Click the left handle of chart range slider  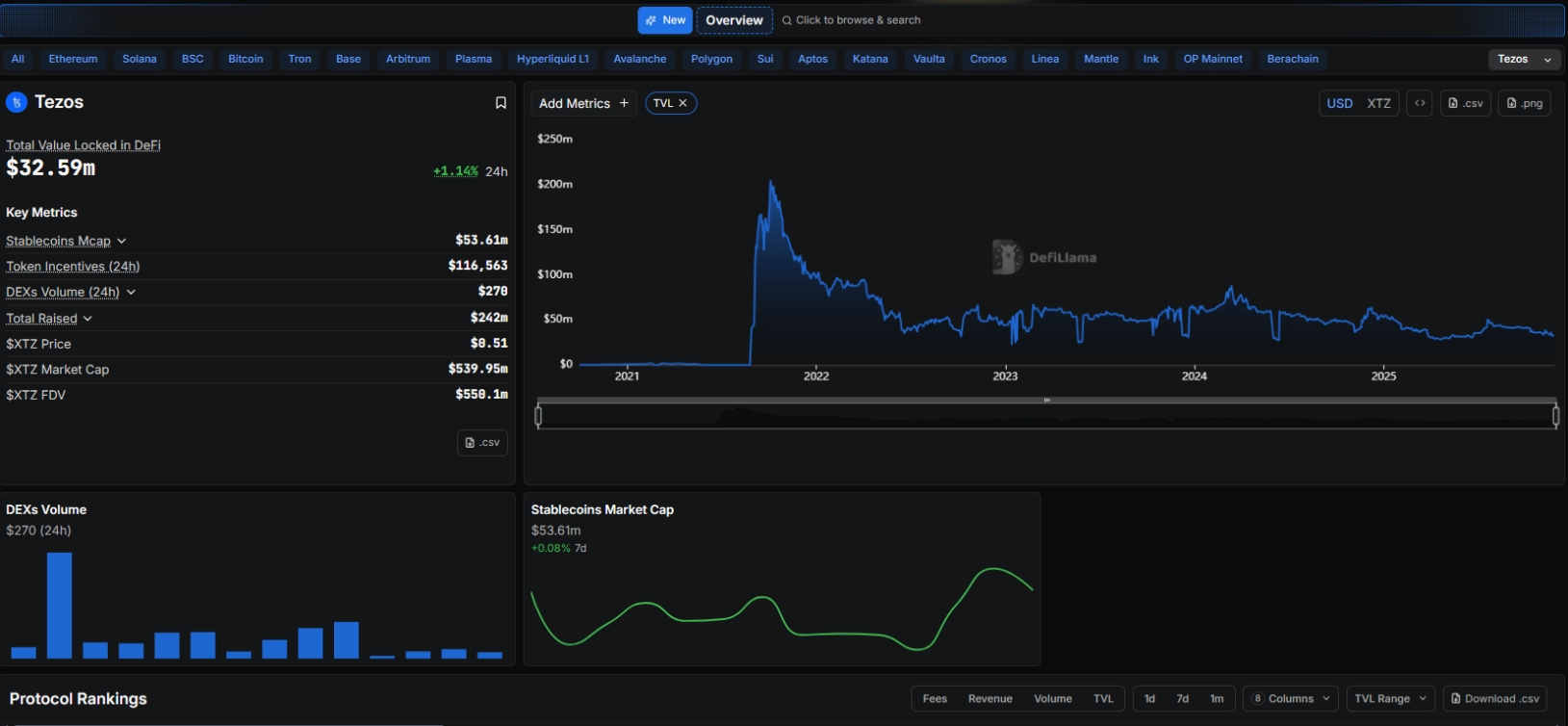[x=538, y=416]
